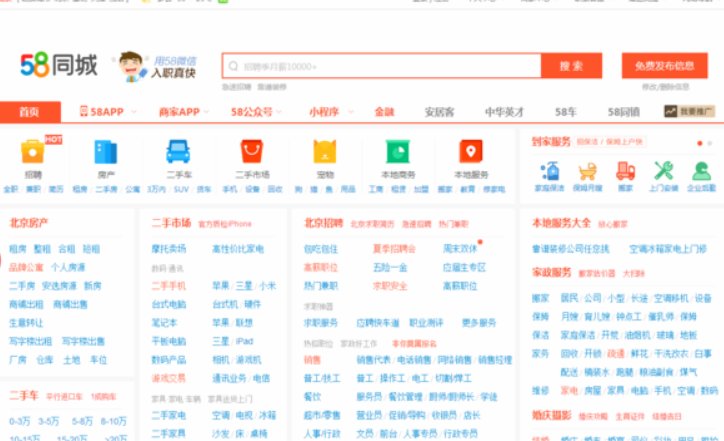The width and height of the screenshot is (724, 441).
Task: Click the 人事/行政 link
Action: 322,434
